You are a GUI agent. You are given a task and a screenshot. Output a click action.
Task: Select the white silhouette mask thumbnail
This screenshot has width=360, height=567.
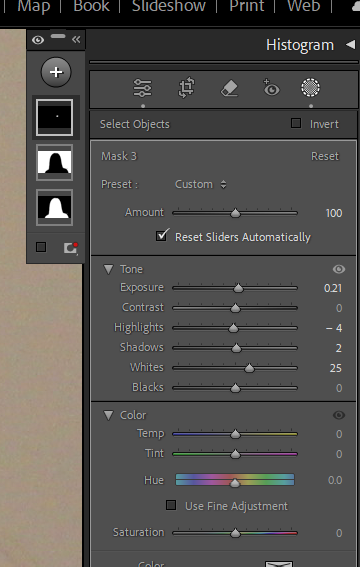pos(54,207)
